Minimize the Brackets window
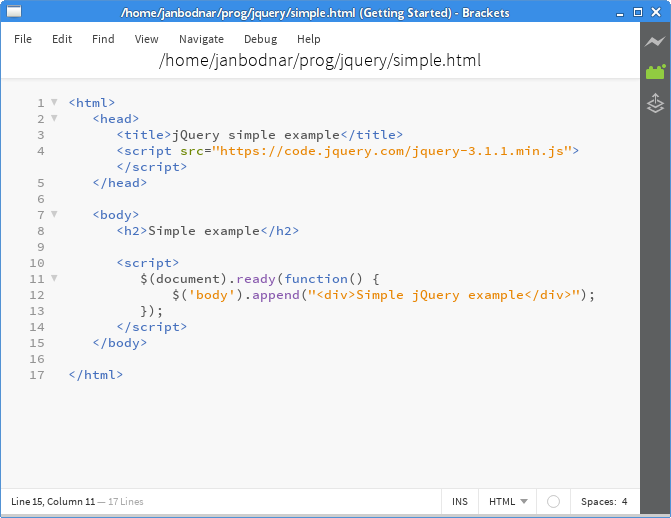The width and height of the screenshot is (671, 518). click(x=620, y=13)
